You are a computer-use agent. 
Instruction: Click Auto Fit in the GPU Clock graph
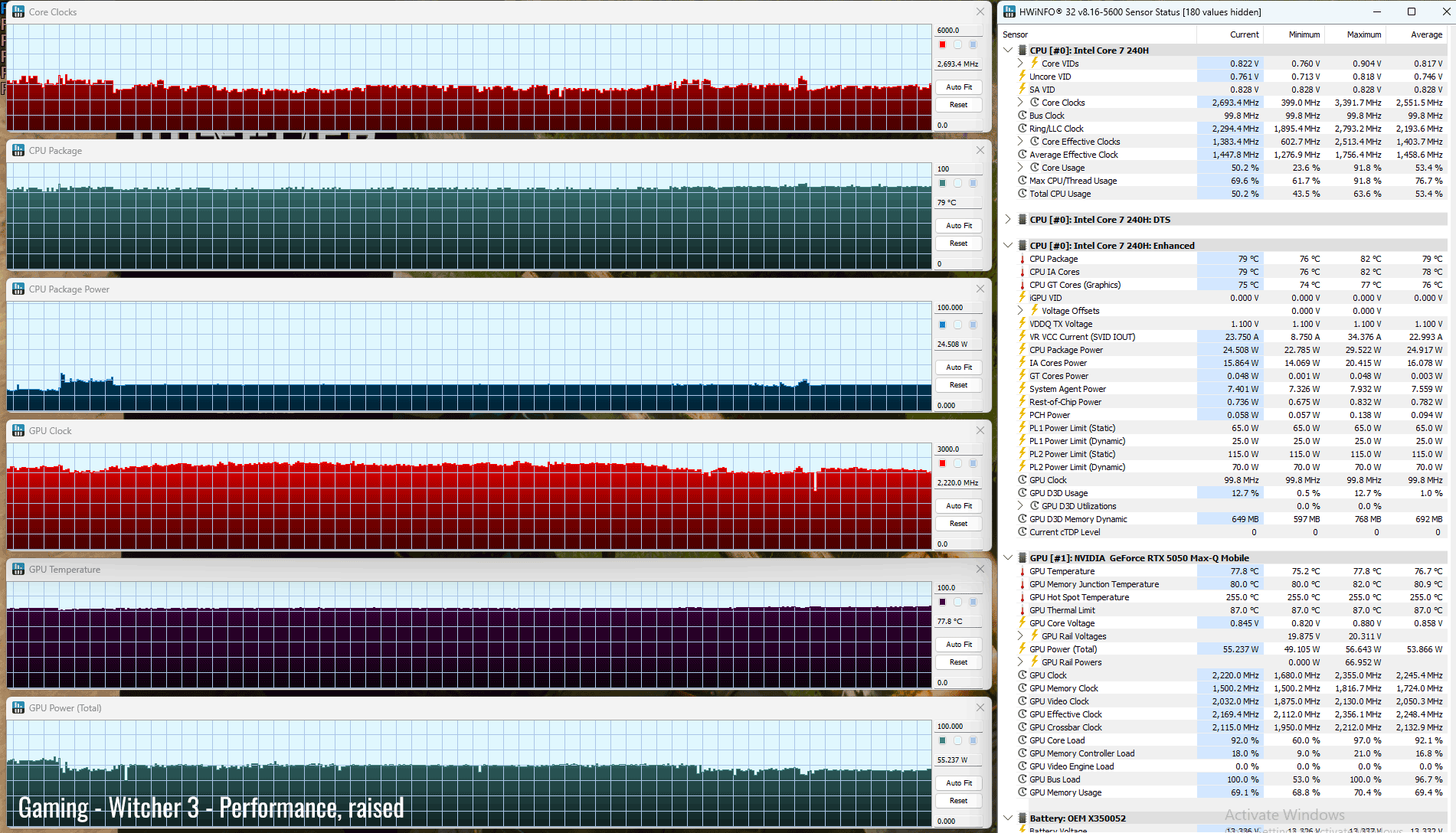coord(959,506)
